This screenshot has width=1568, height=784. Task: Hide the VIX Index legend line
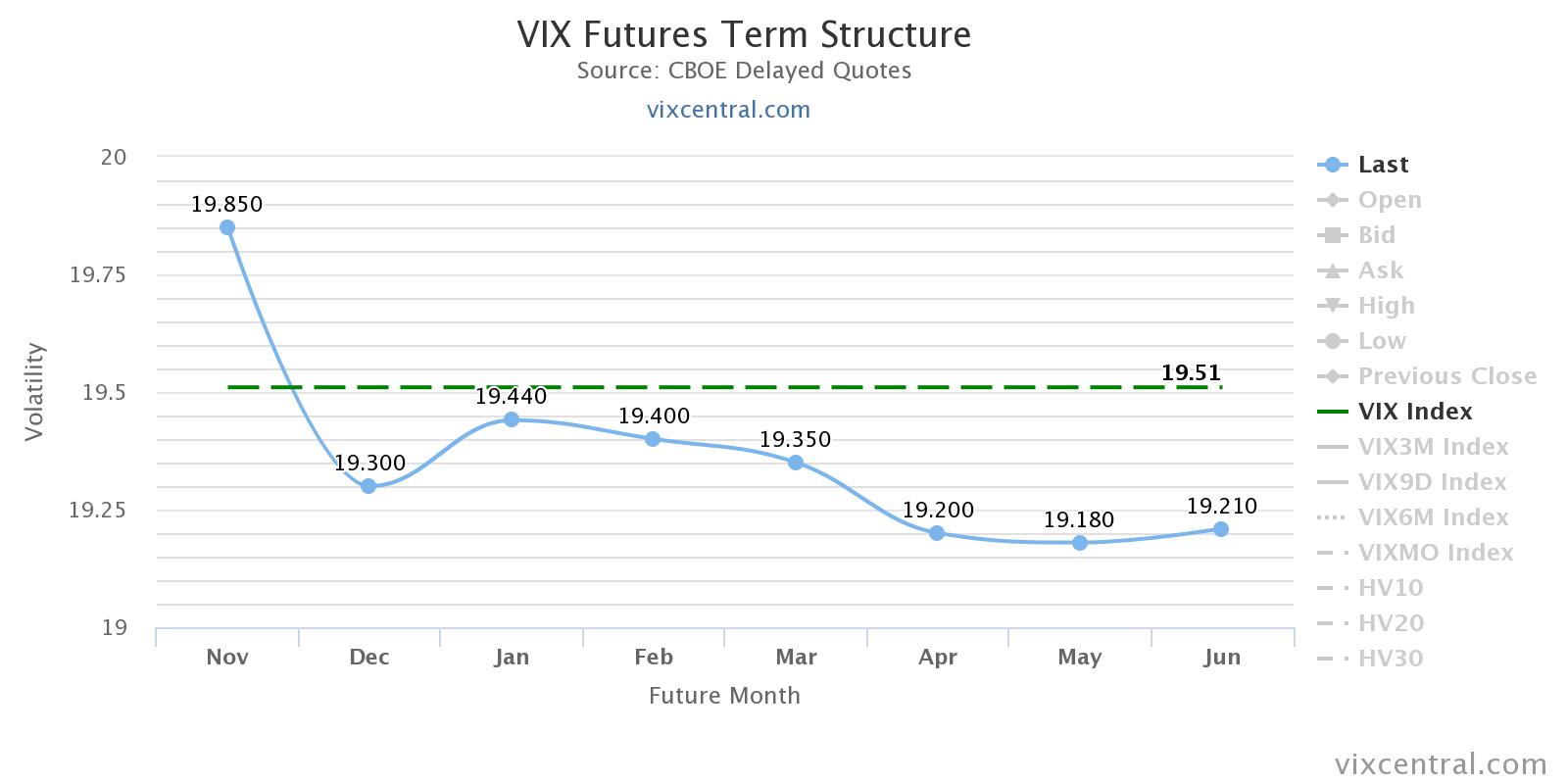(x=1414, y=412)
